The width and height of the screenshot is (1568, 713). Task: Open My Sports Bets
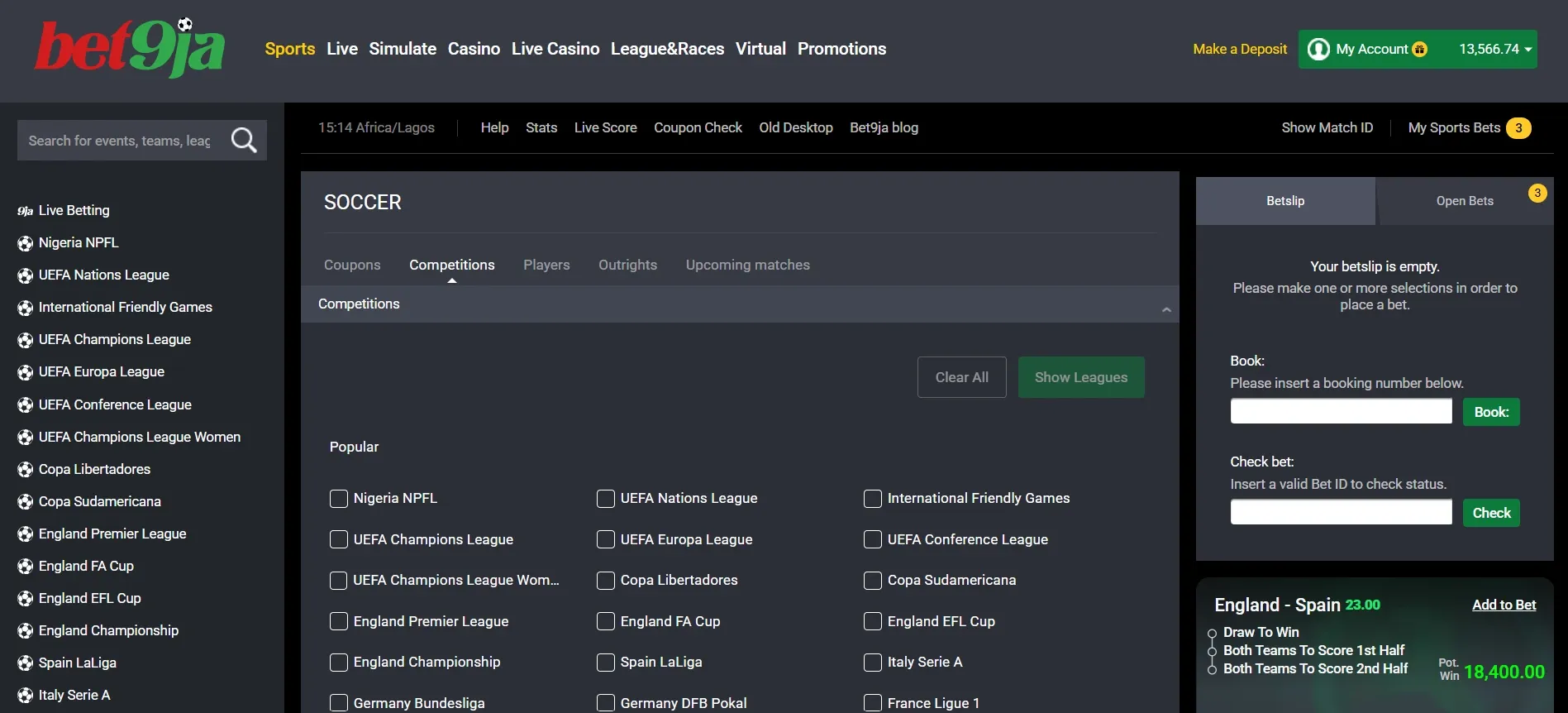tap(1470, 128)
